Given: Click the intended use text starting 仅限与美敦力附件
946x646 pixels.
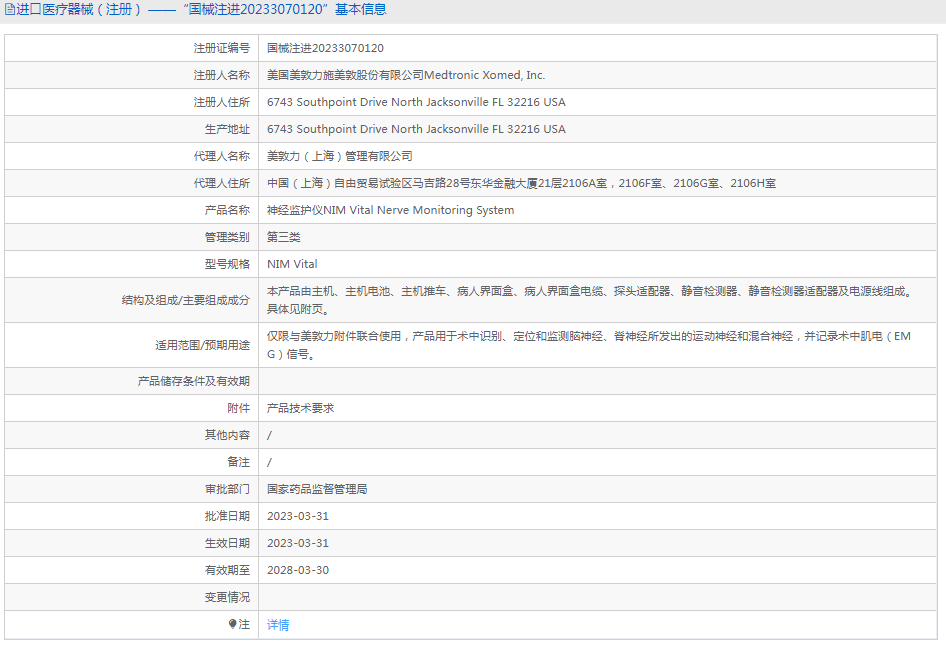Looking at the screenshot, I should pyautogui.click(x=589, y=345).
